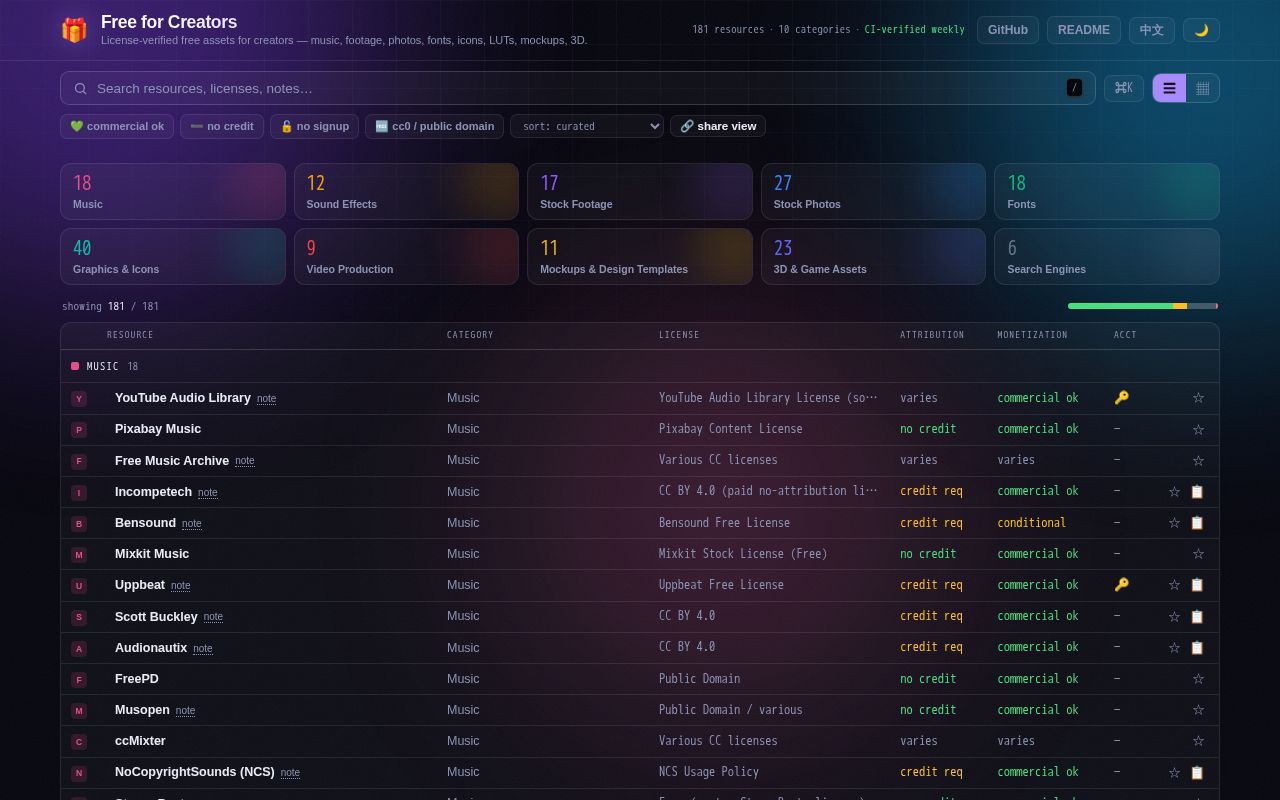Copy attribution clipboard for Bensound
The width and height of the screenshot is (1280, 800).
pyautogui.click(x=1197, y=523)
